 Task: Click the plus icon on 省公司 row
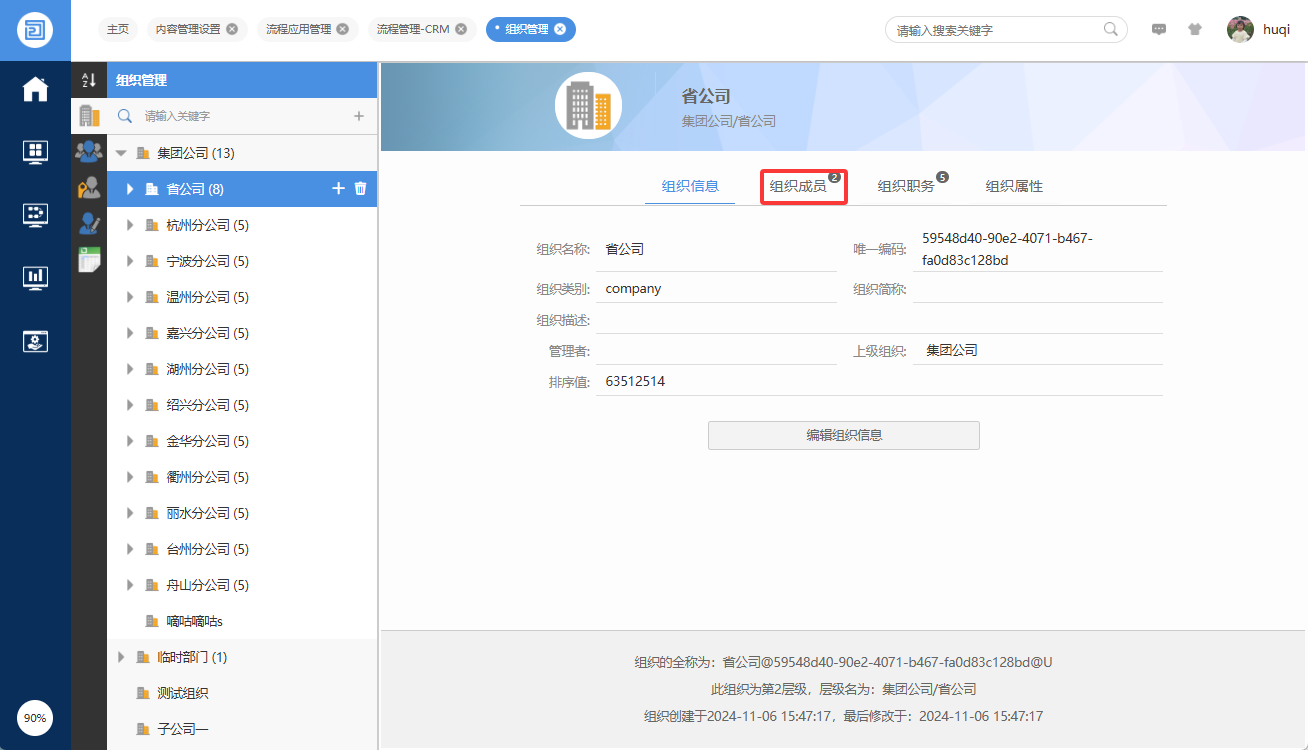coord(338,188)
